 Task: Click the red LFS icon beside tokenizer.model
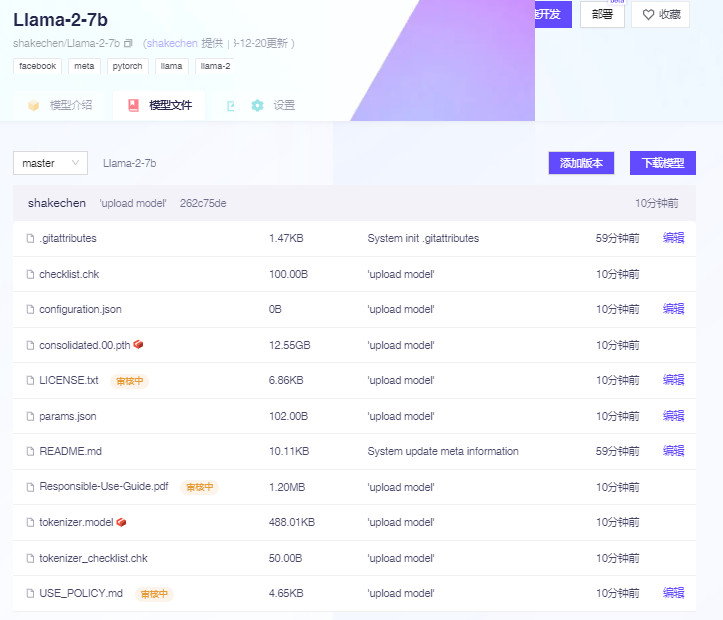121,522
